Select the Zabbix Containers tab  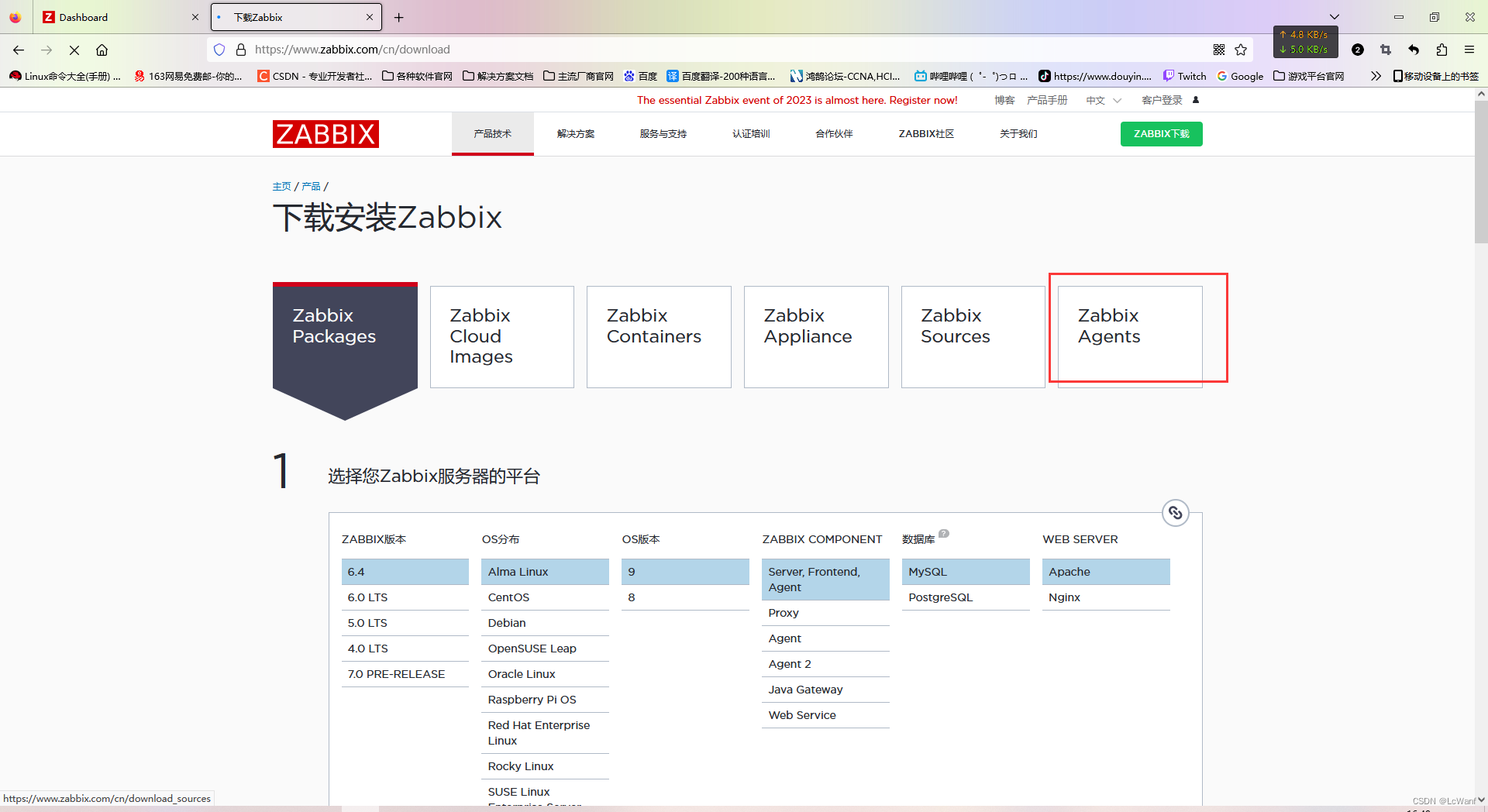[659, 337]
